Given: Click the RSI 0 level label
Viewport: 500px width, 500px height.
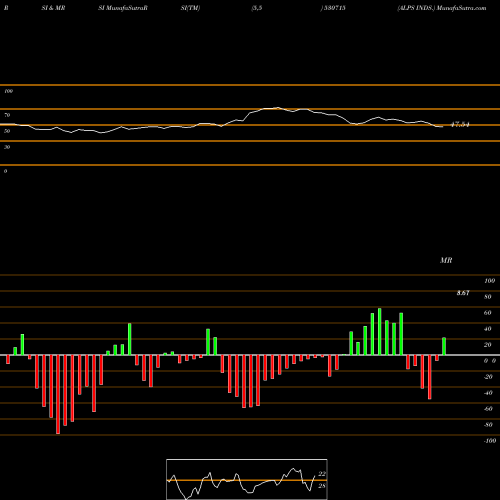Looking at the screenshot, I should [5, 171].
